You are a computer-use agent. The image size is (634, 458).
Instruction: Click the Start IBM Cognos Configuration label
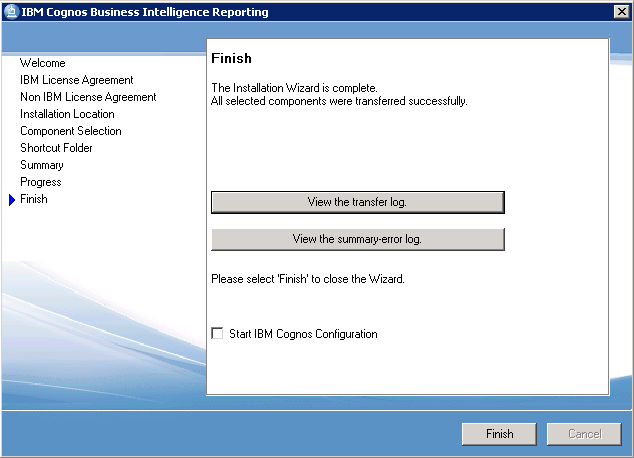[x=303, y=334]
